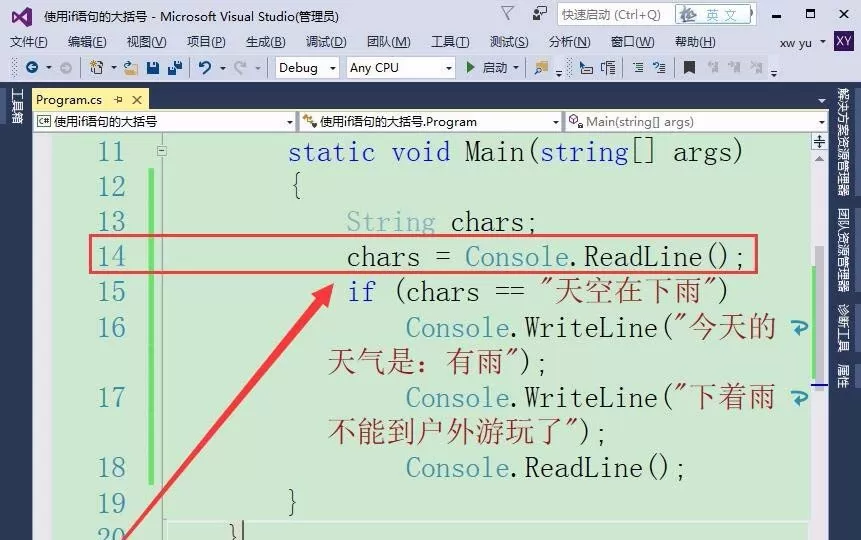861x540 pixels.
Task: Click the Open File folder icon
Action: pos(131,68)
